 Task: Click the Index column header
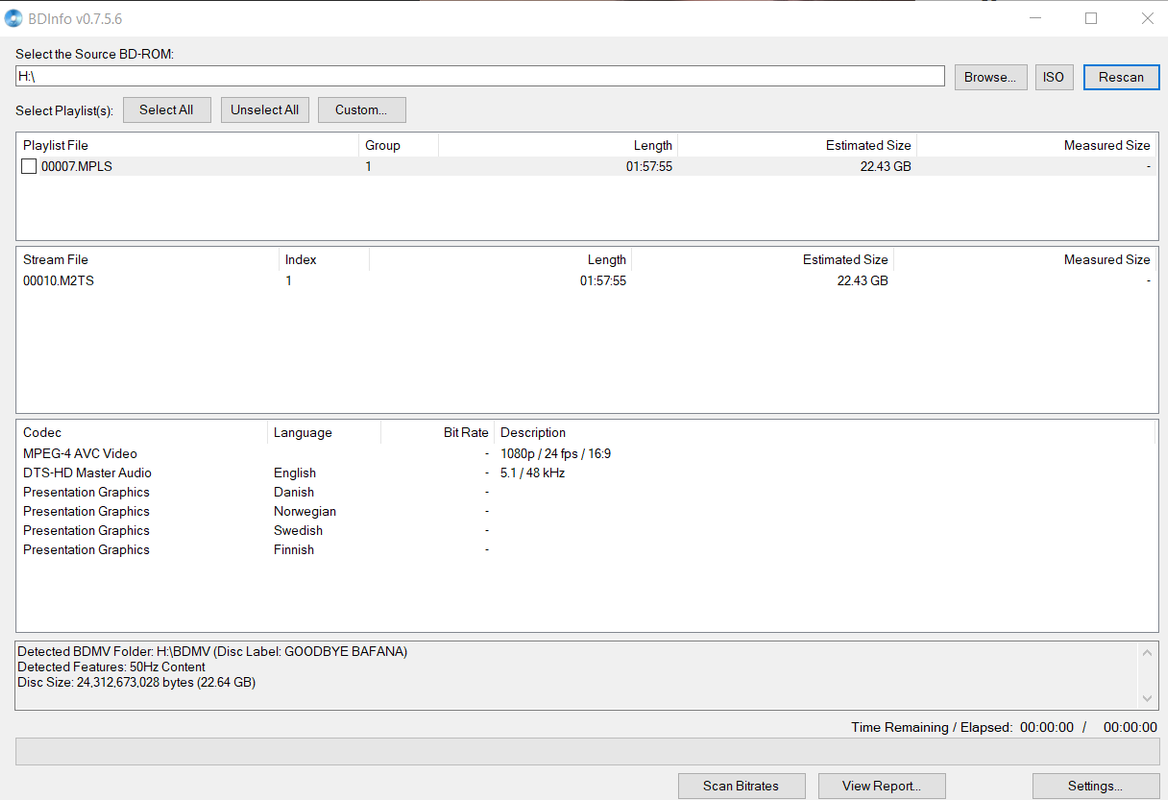[x=324, y=260]
